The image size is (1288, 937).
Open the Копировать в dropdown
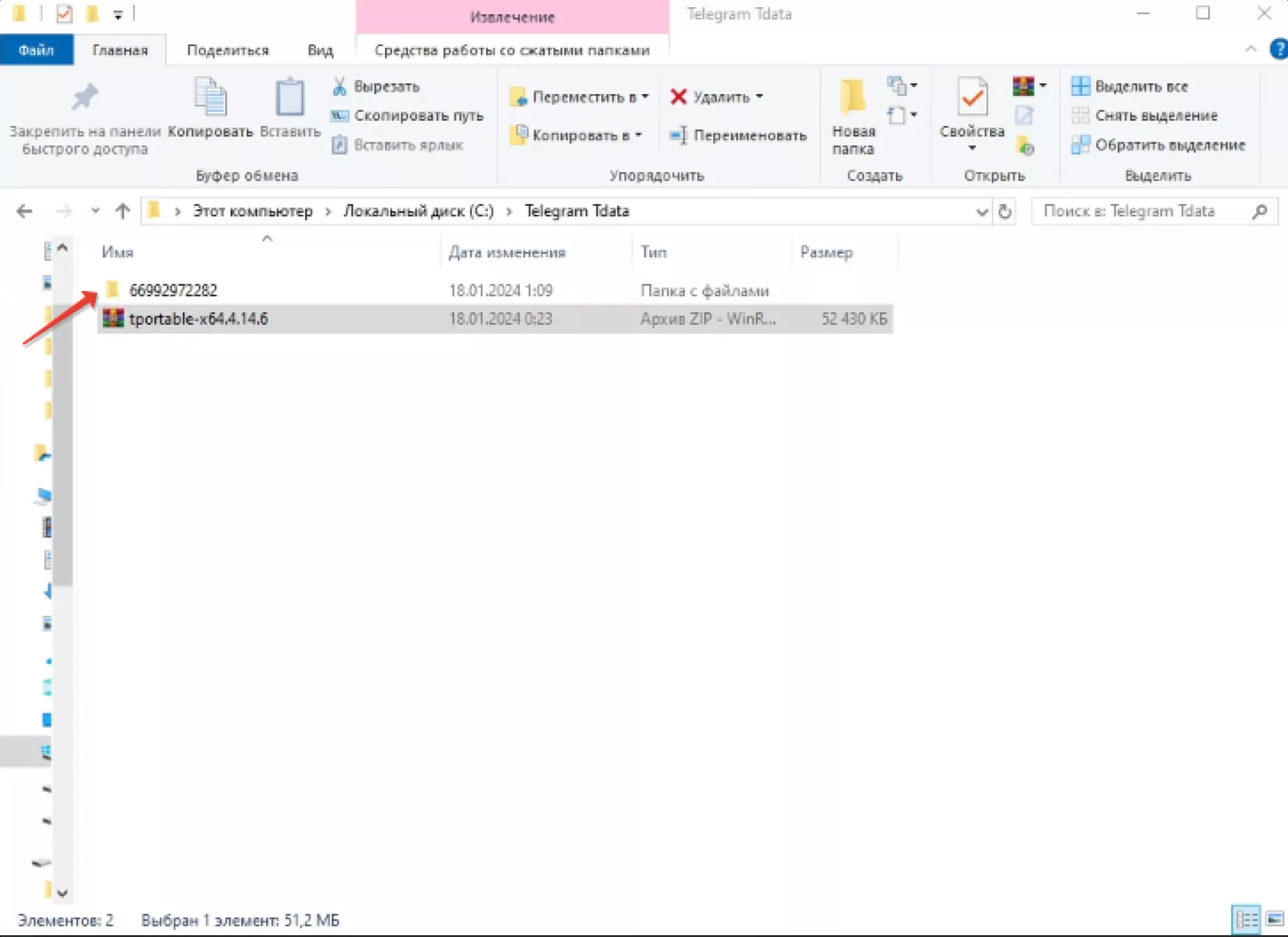[x=576, y=135]
